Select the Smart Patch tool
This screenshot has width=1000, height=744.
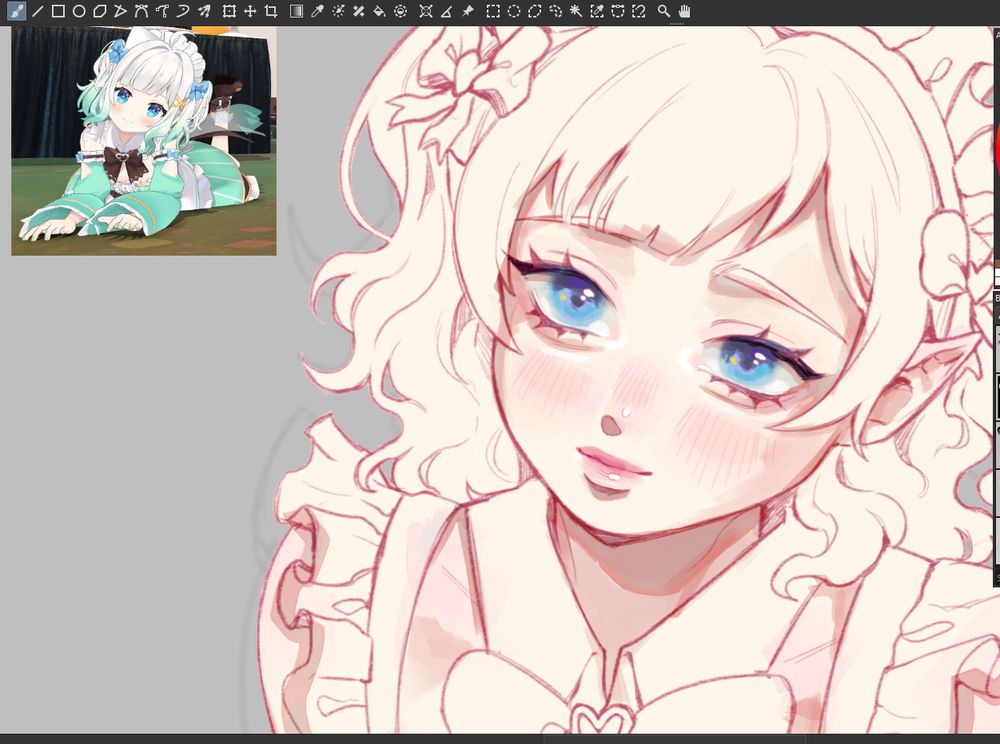click(x=358, y=11)
